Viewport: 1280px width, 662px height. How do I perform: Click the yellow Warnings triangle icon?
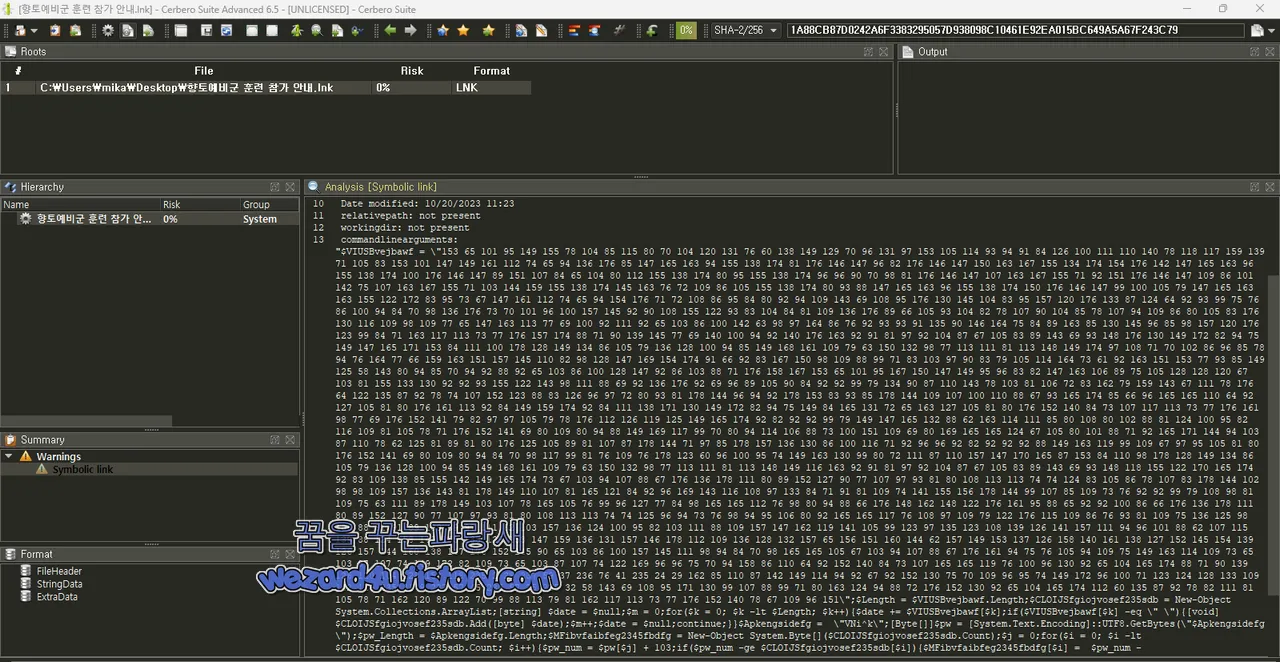(x=26, y=456)
